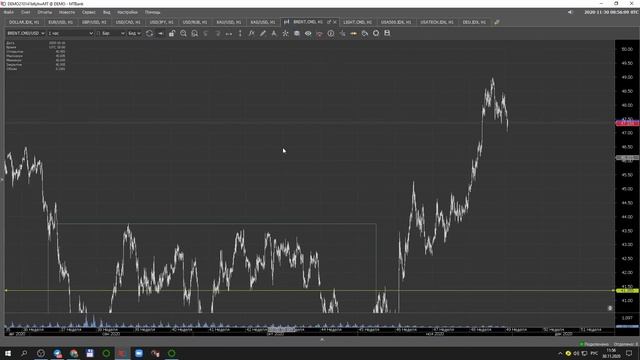Image resolution: width=640 pixels, height=360 pixels.
Task: Open the Настройки menu
Action: click(x=127, y=12)
